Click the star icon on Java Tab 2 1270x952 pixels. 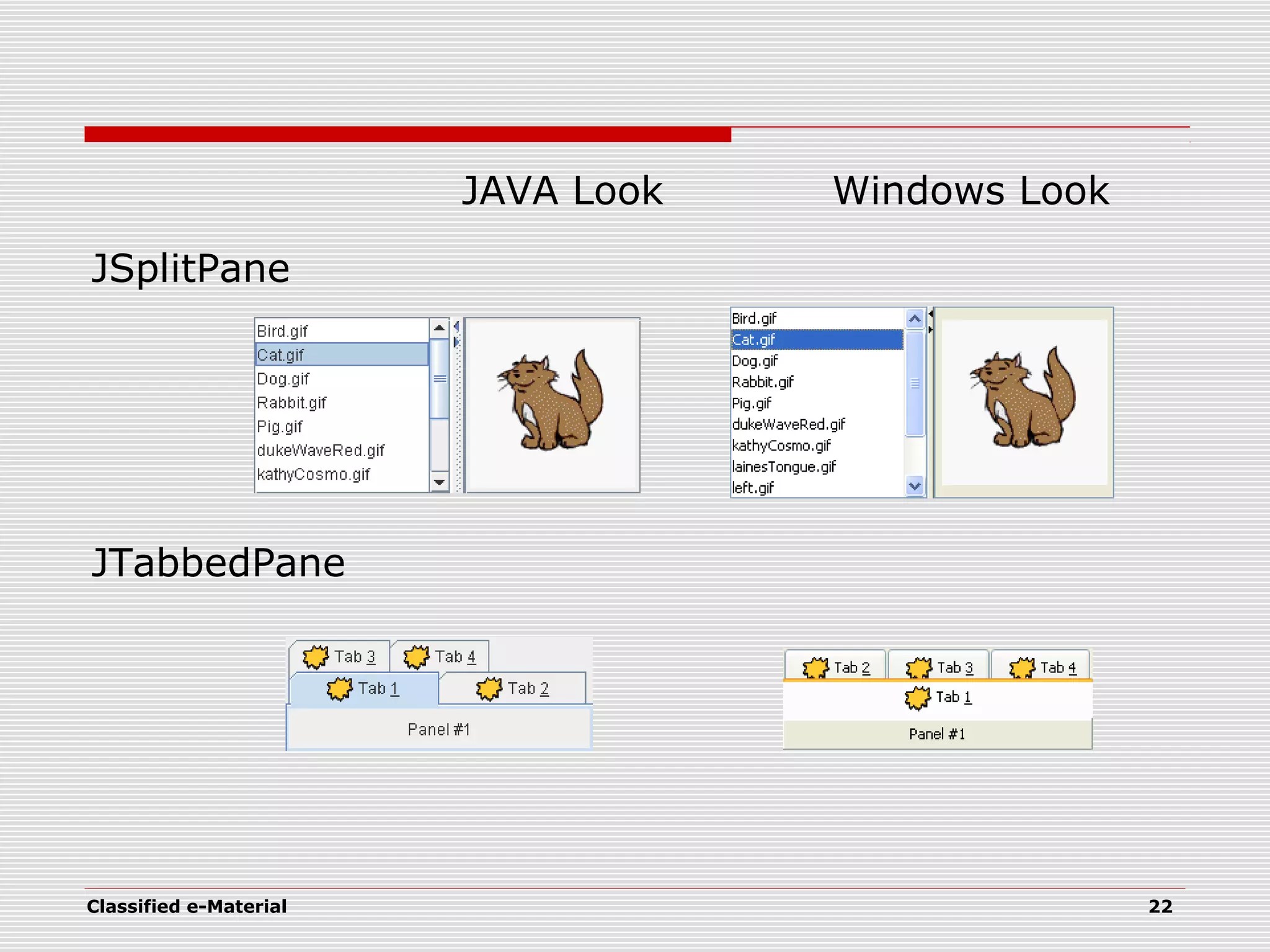[x=489, y=689]
